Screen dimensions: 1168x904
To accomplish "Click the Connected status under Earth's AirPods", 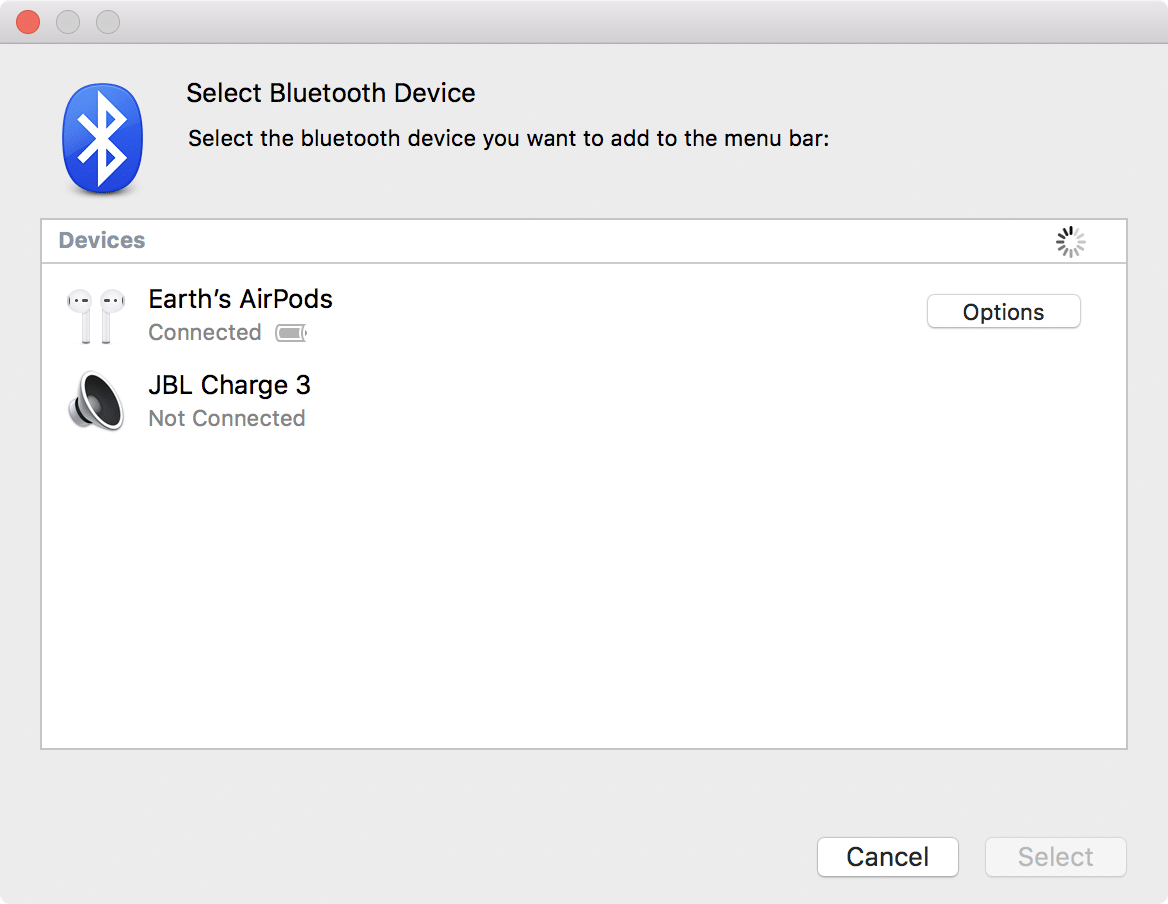I will tap(205, 332).
